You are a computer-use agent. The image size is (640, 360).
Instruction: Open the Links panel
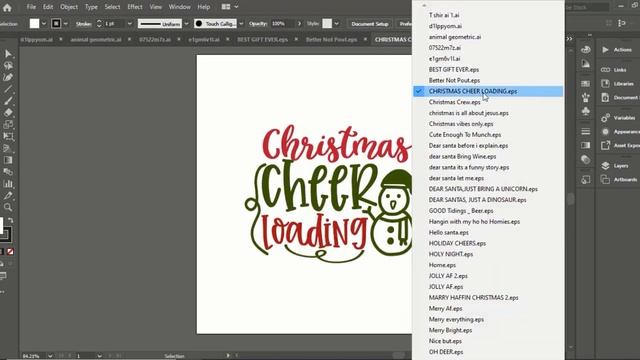613,70
